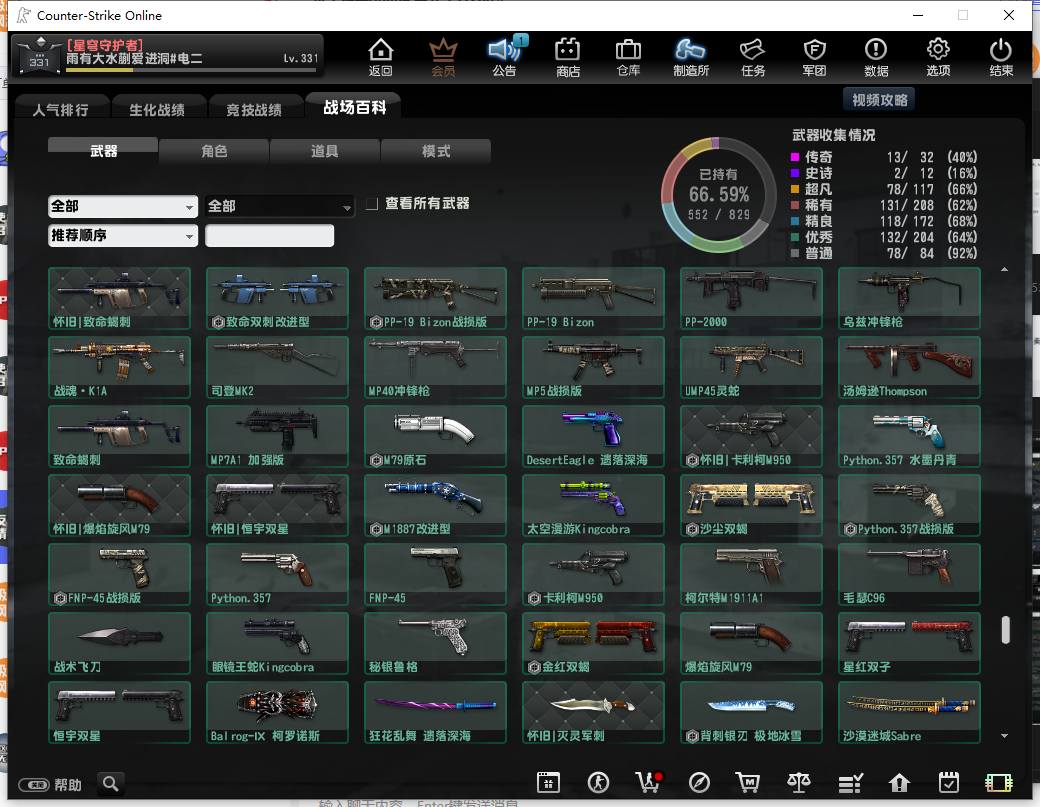Click the weapon search text field
1040x807 pixels.
(x=269, y=236)
